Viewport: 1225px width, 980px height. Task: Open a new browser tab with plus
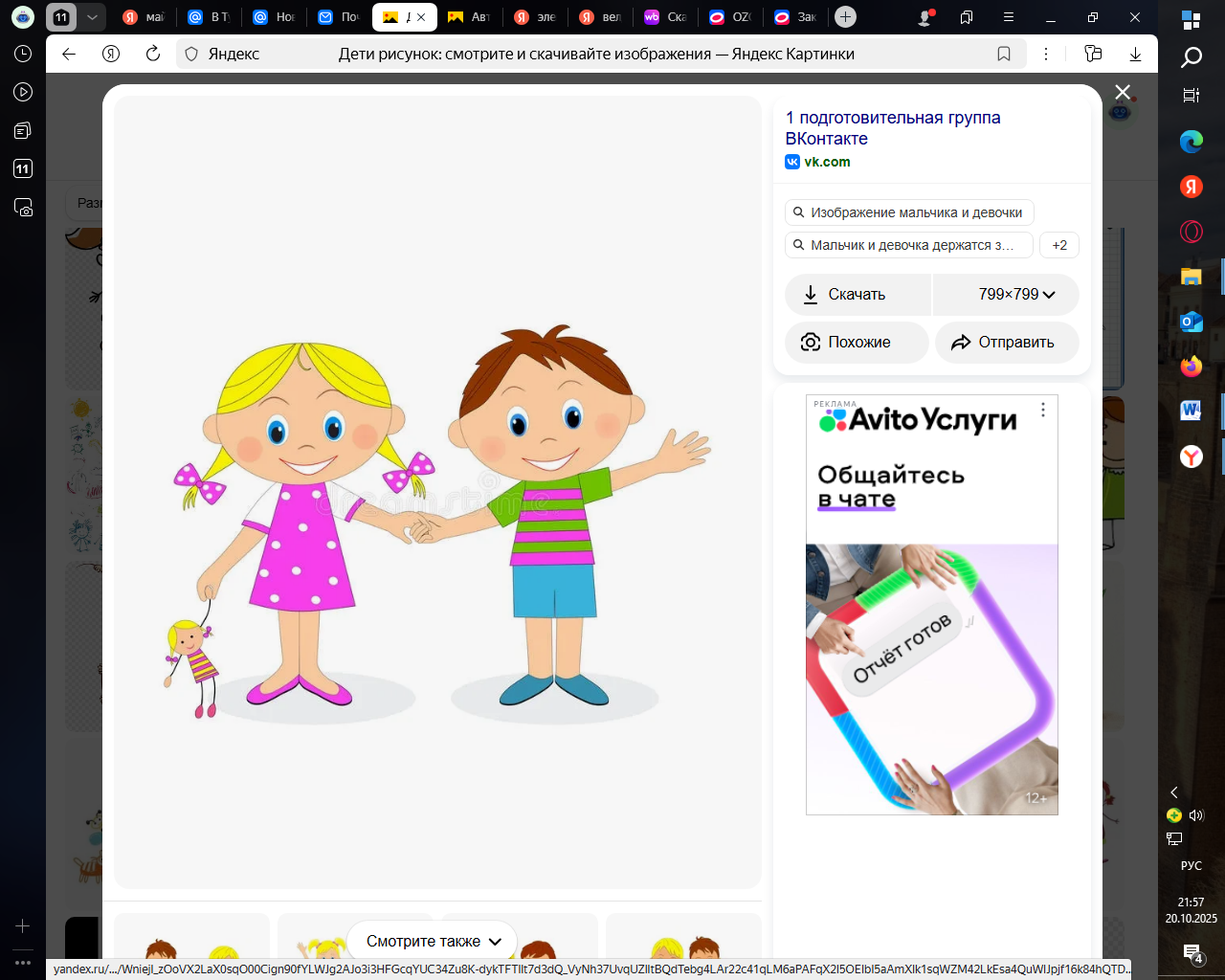click(845, 16)
